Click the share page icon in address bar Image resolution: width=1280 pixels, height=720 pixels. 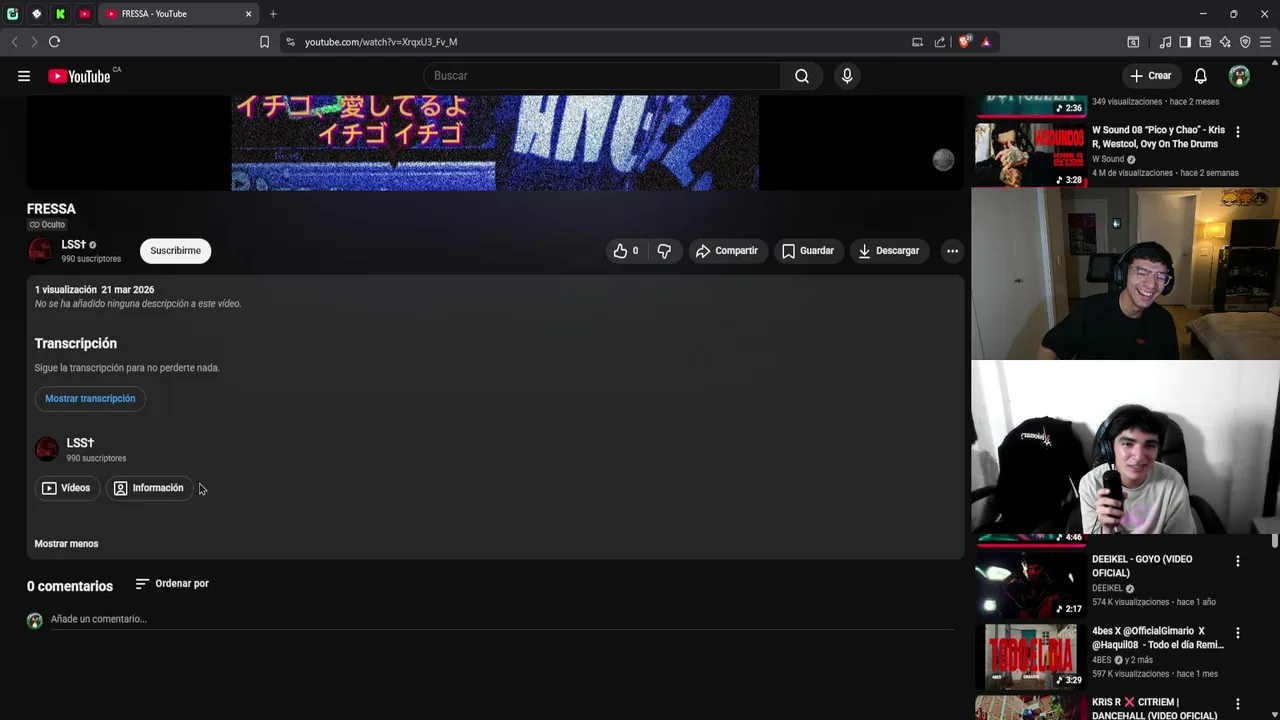coord(940,42)
